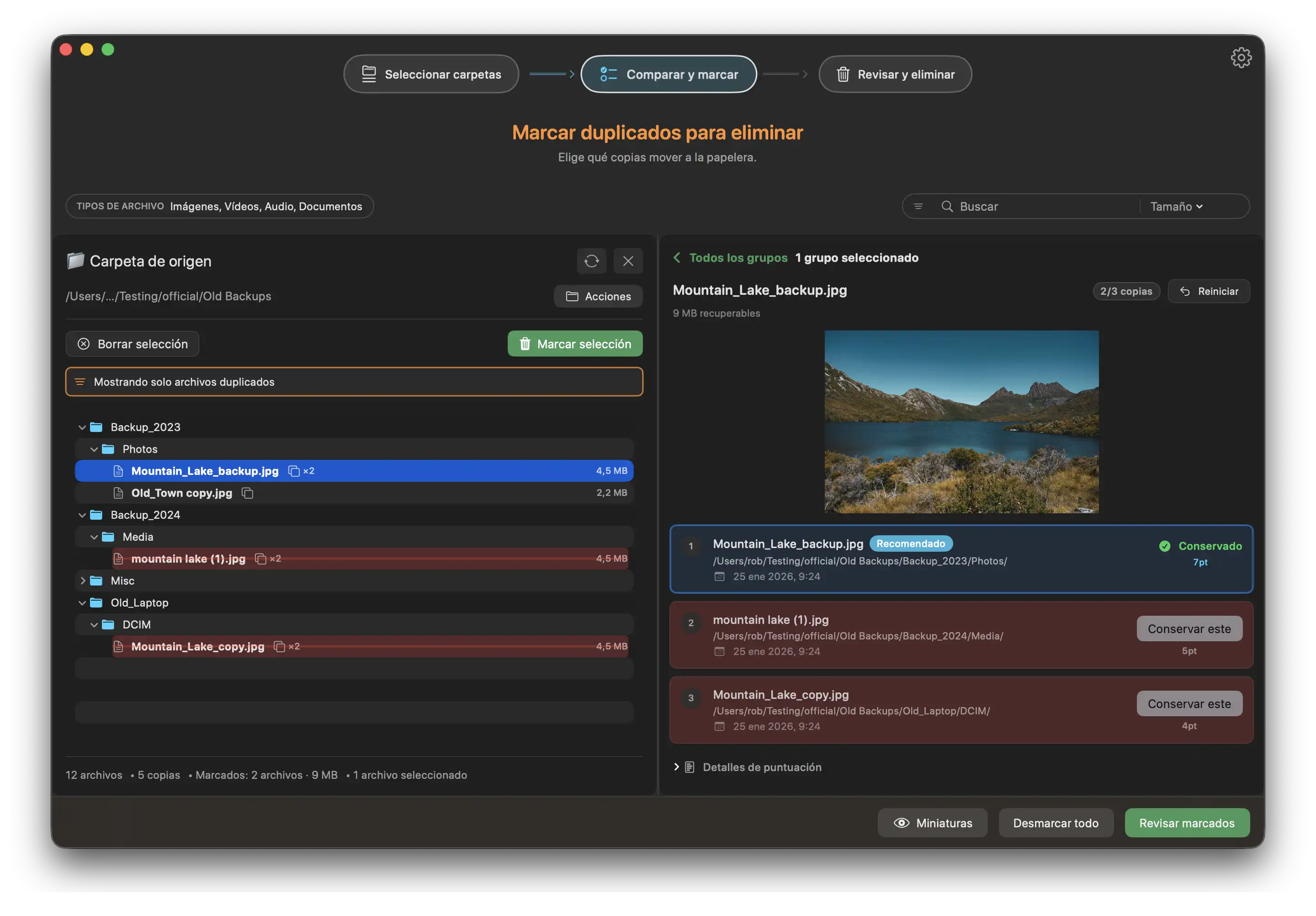Click the Old_Laptop folder icon

pyautogui.click(x=96, y=602)
